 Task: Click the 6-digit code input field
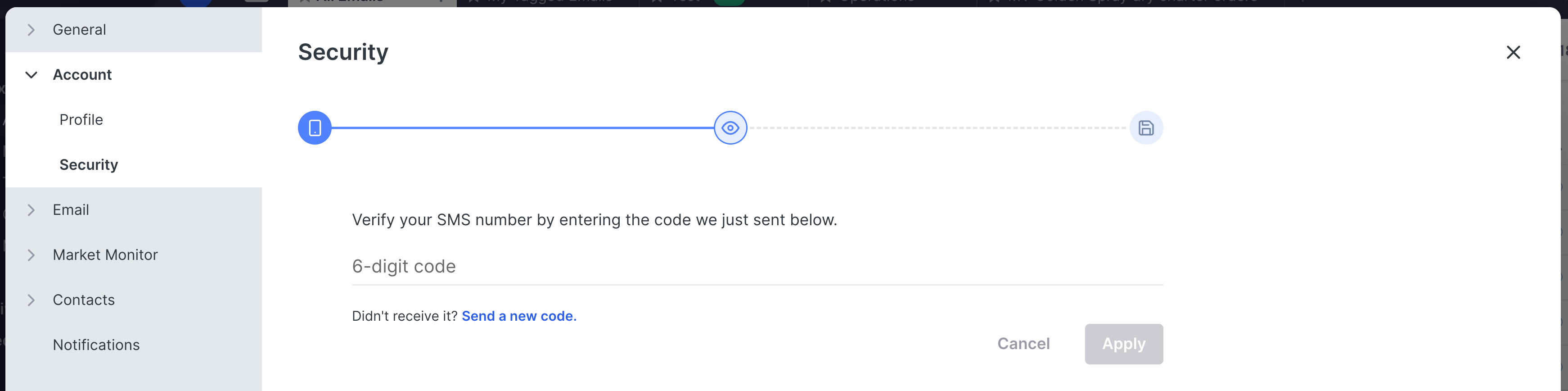point(757,267)
